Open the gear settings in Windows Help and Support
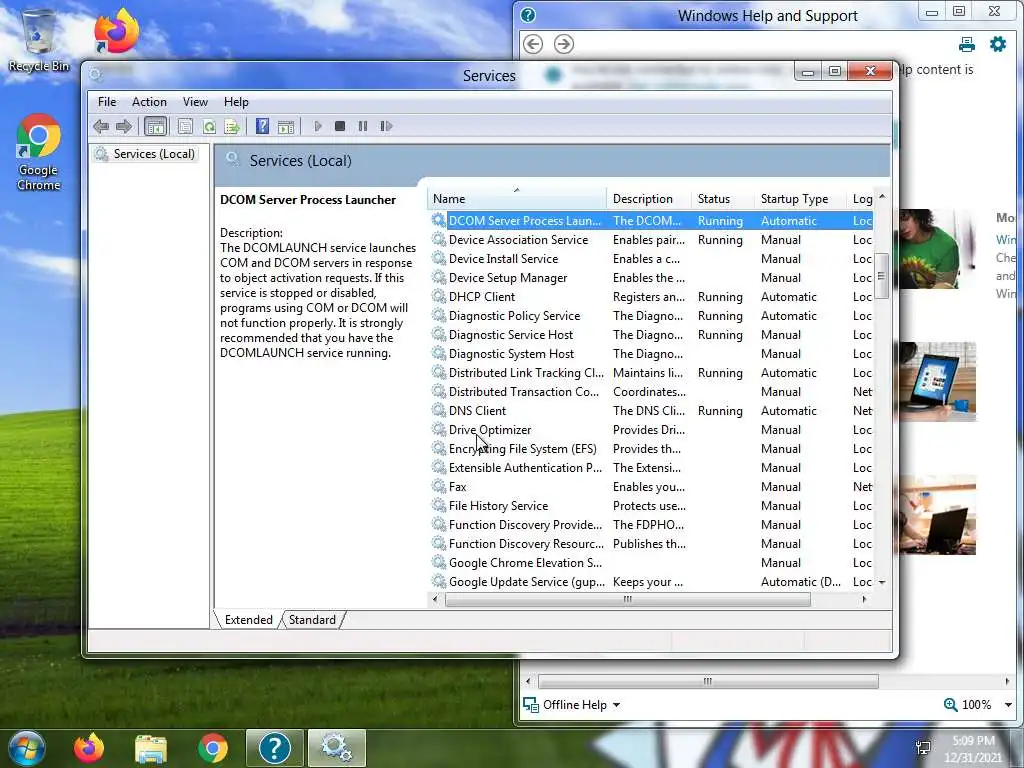The width and height of the screenshot is (1024, 768). click(x=998, y=44)
